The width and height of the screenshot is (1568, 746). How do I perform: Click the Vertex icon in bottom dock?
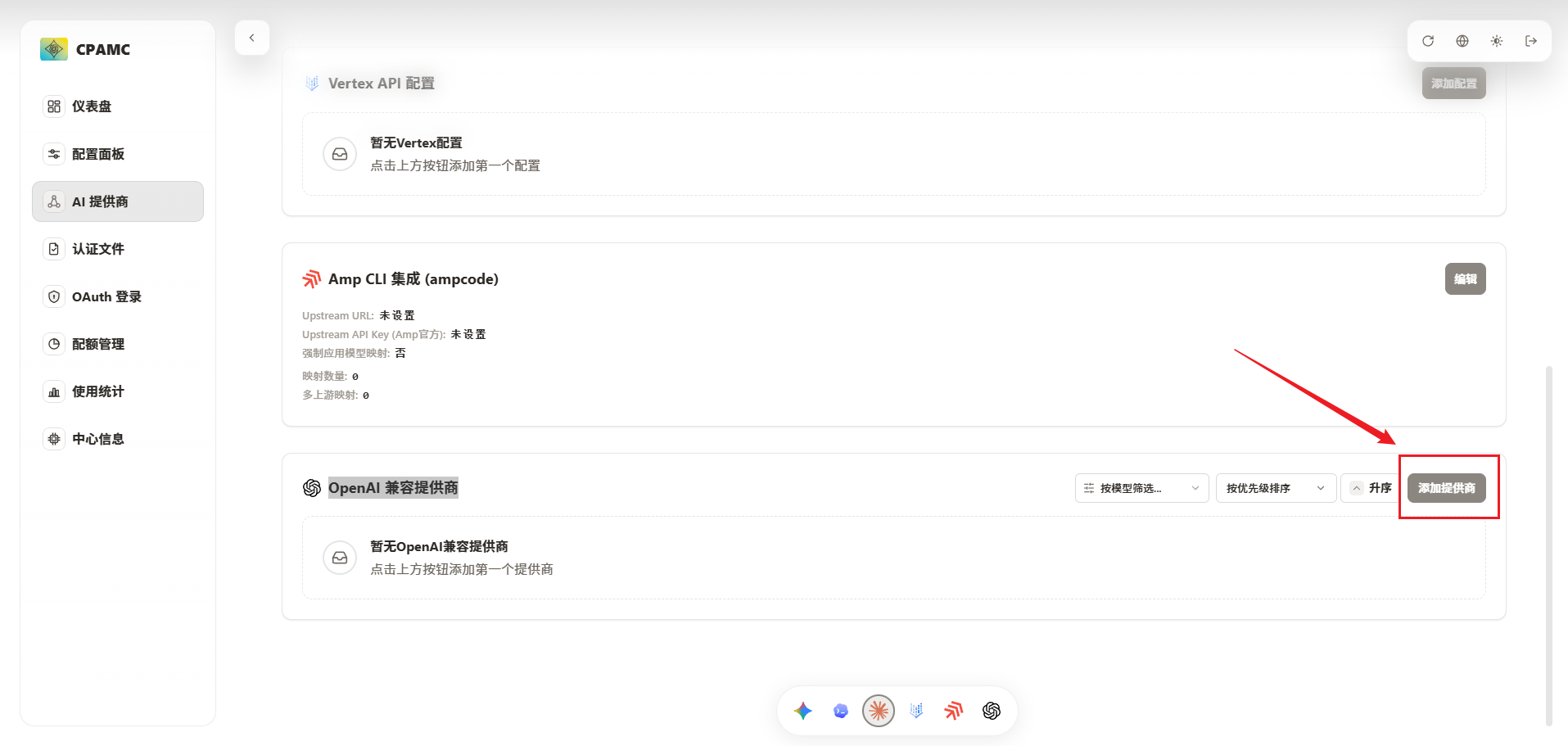916,711
